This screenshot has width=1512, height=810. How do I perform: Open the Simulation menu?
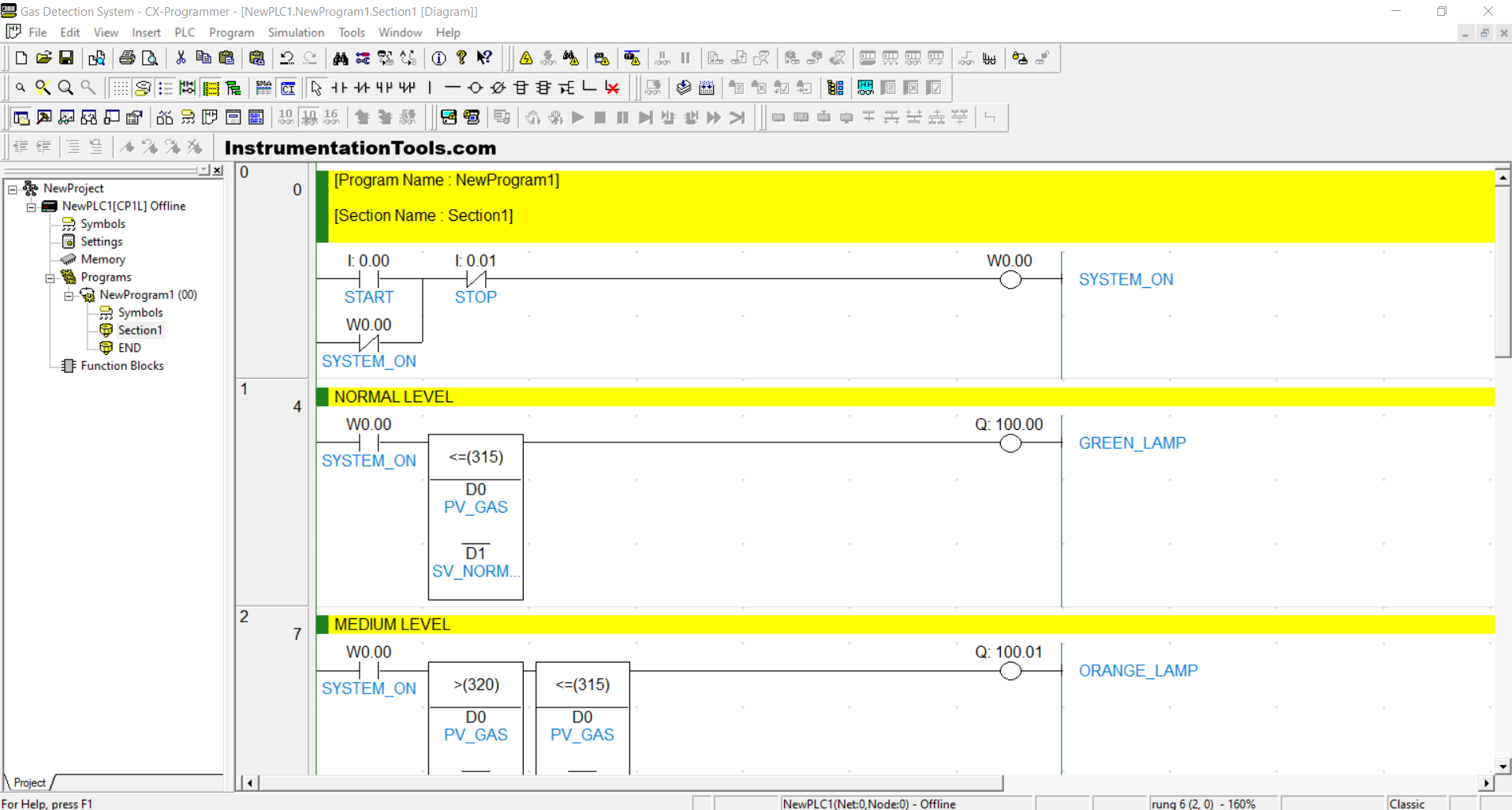296,32
